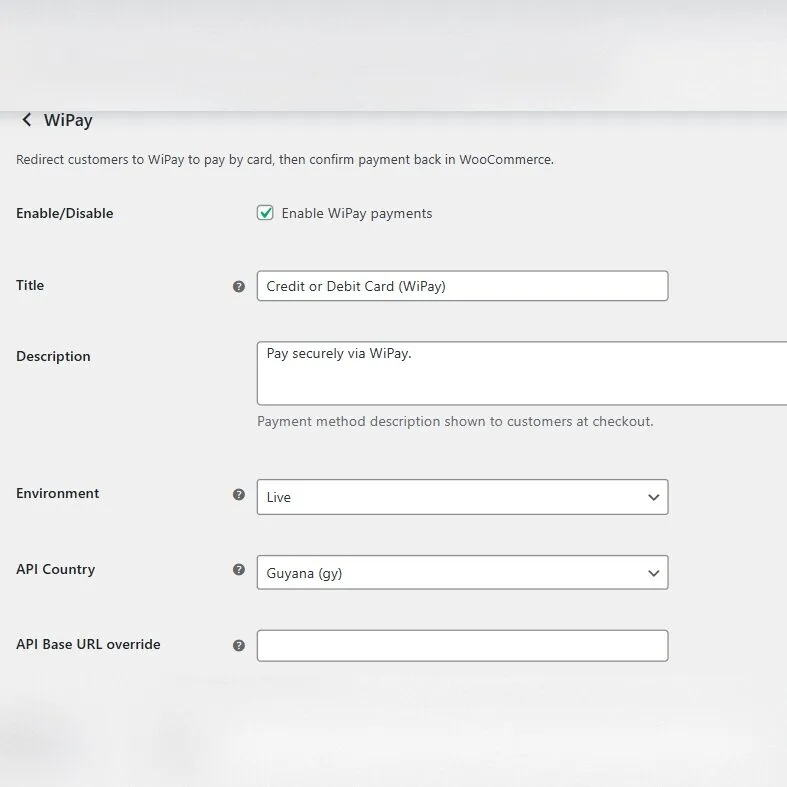Viewport: 787px width, 787px height.
Task: Click the 'Enable/Disable' row label
Action: tap(65, 213)
